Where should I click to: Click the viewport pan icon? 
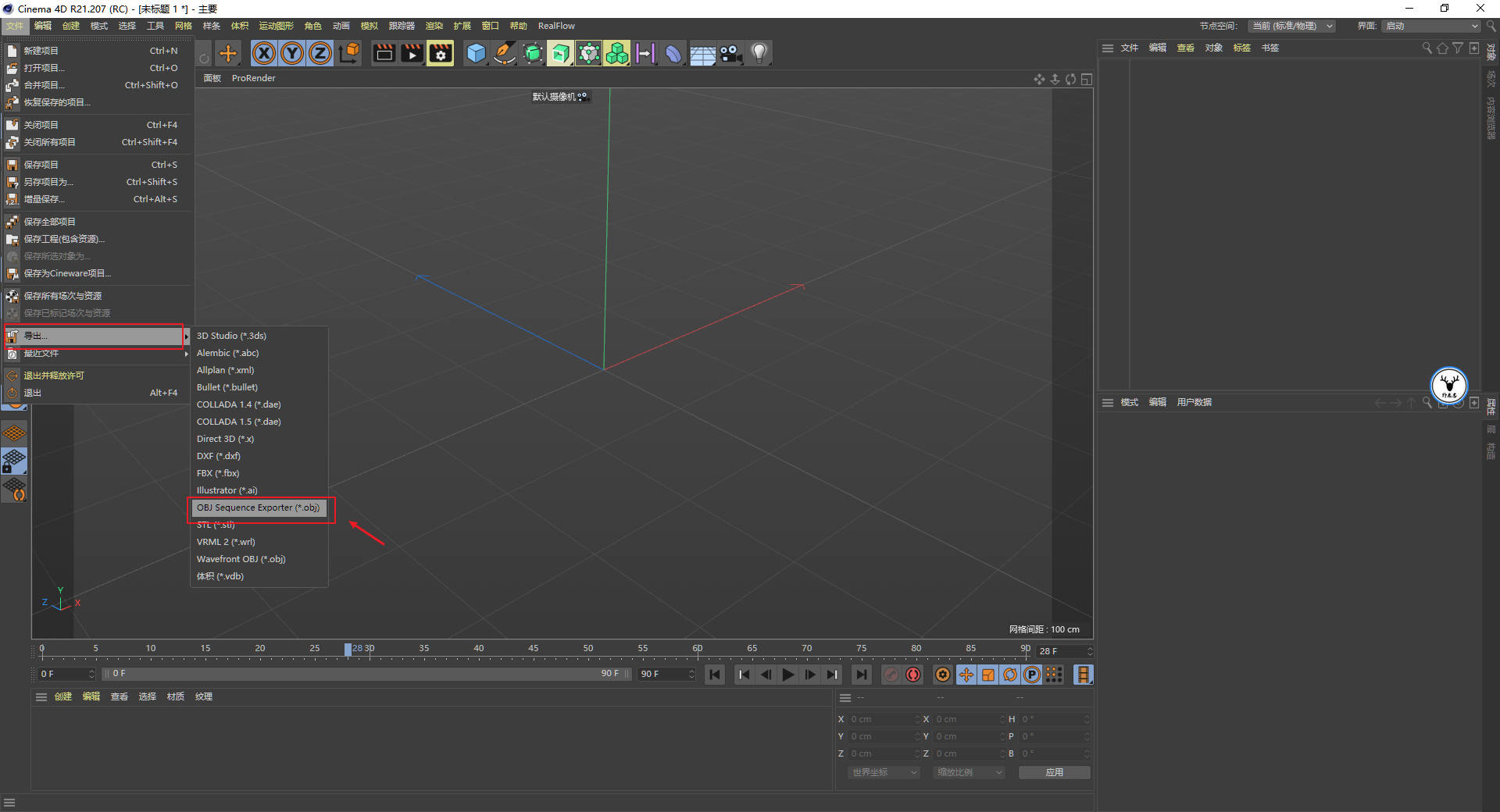[1039, 79]
